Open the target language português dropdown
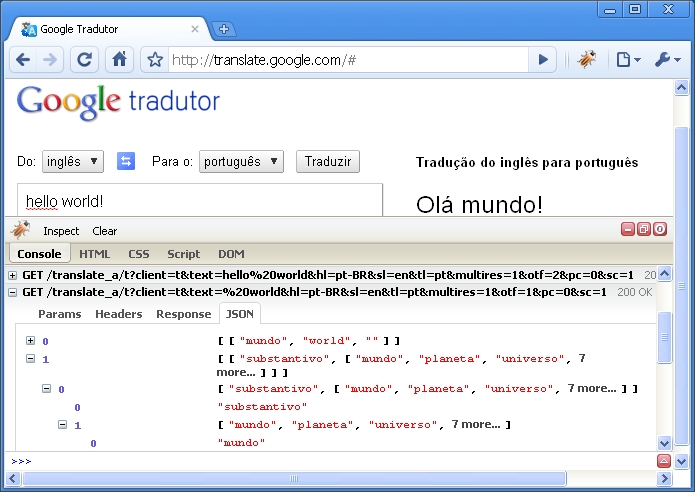The image size is (695, 492). pyautogui.click(x=241, y=161)
